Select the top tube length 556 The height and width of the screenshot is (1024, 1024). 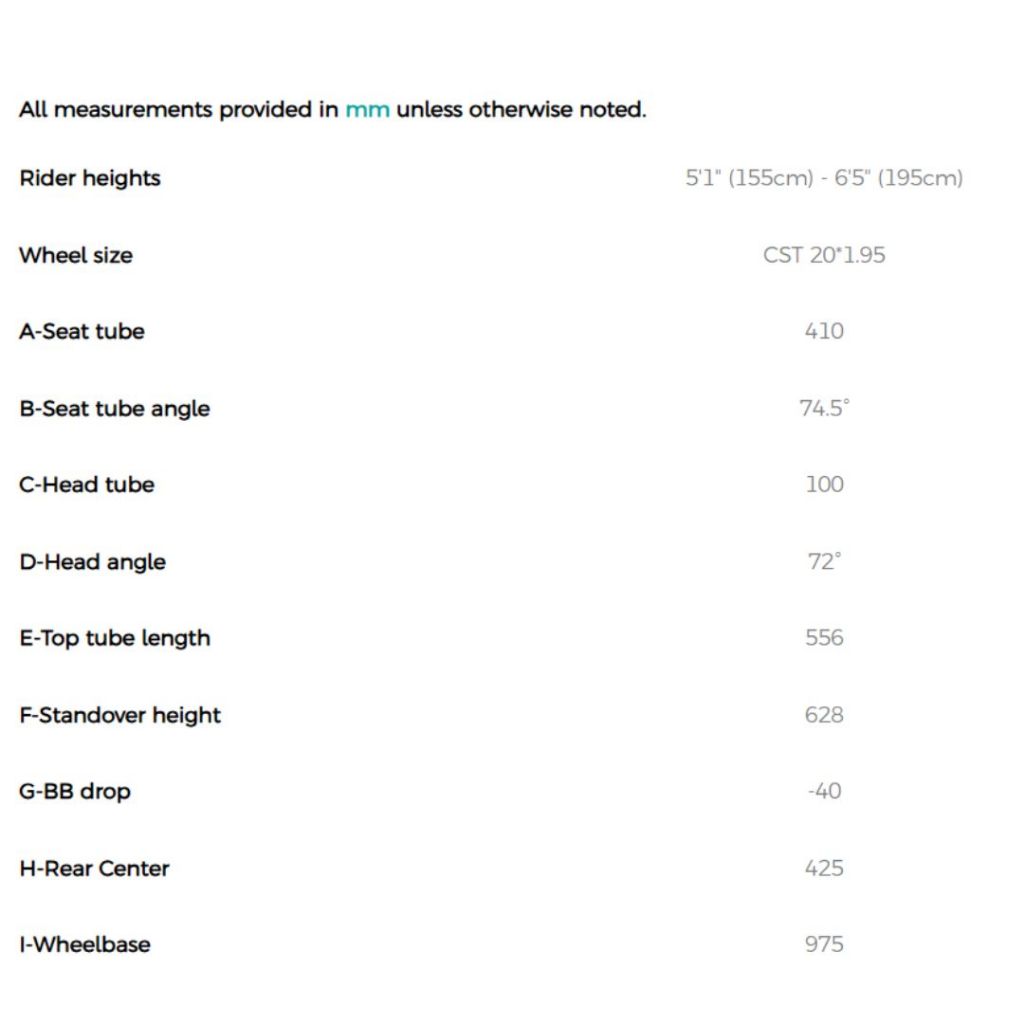point(824,638)
